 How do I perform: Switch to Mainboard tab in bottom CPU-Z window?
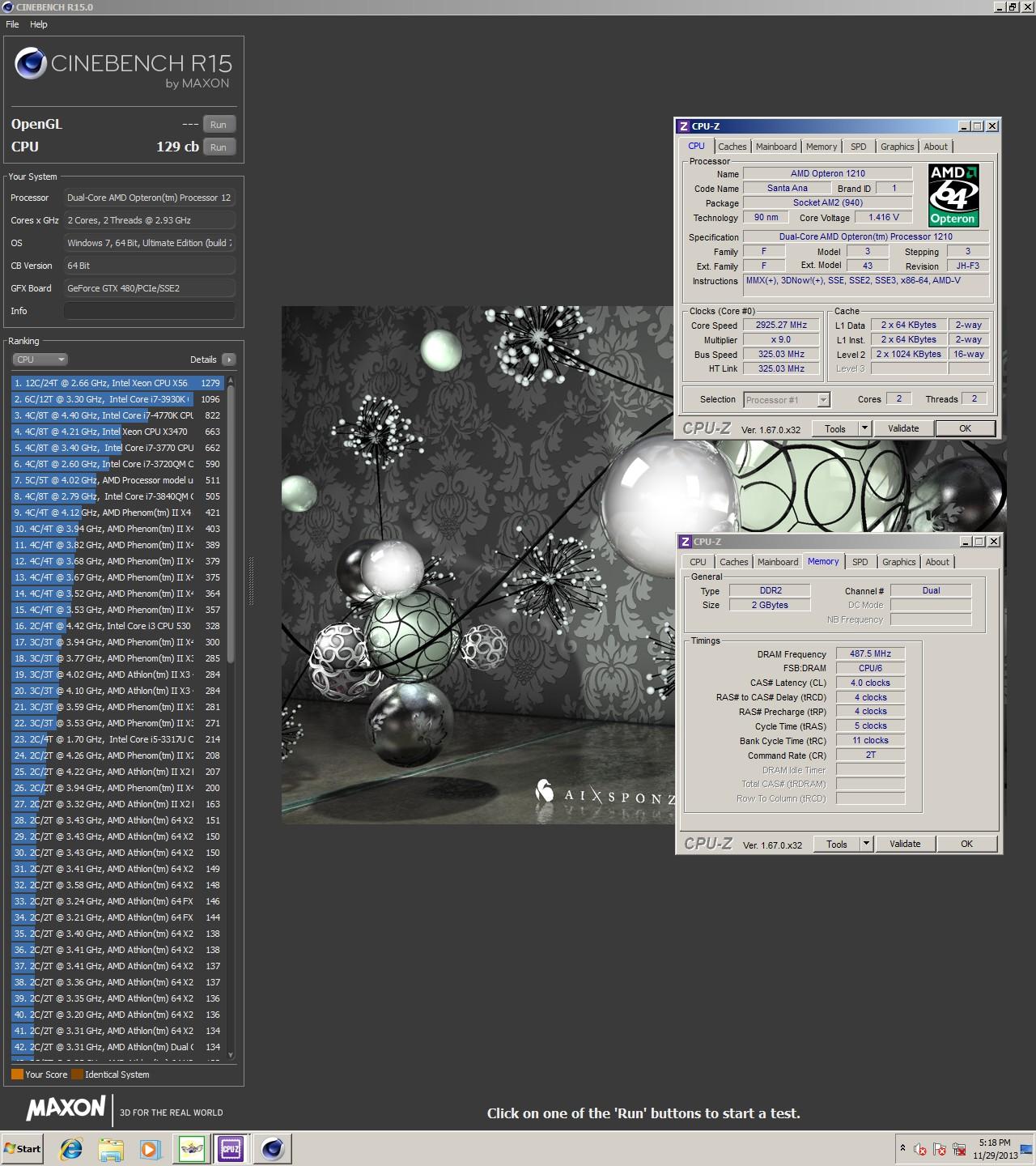click(778, 562)
